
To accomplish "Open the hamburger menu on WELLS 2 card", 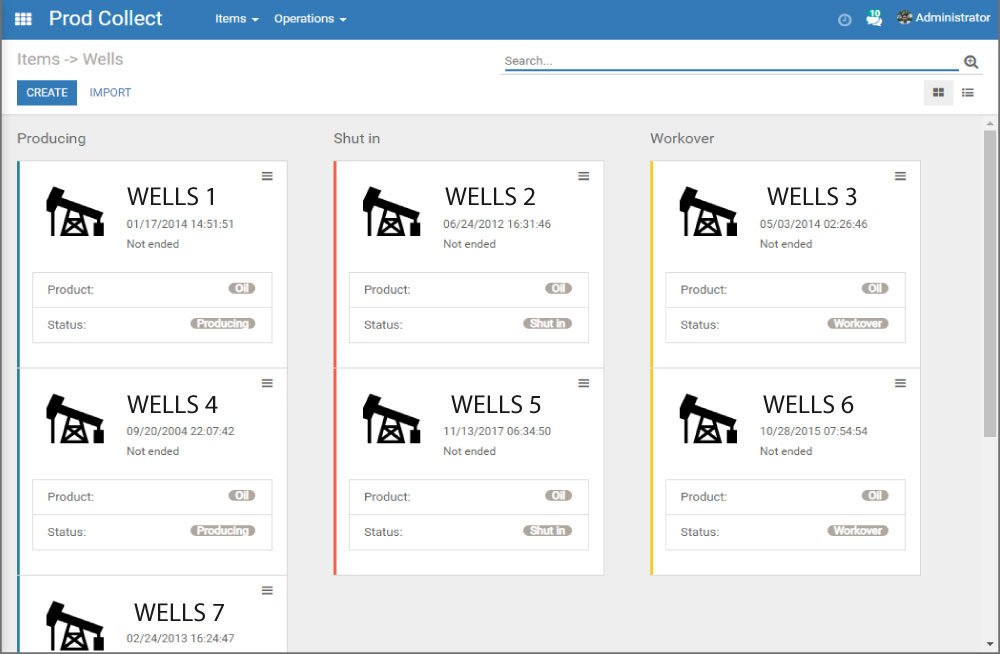I will point(584,176).
